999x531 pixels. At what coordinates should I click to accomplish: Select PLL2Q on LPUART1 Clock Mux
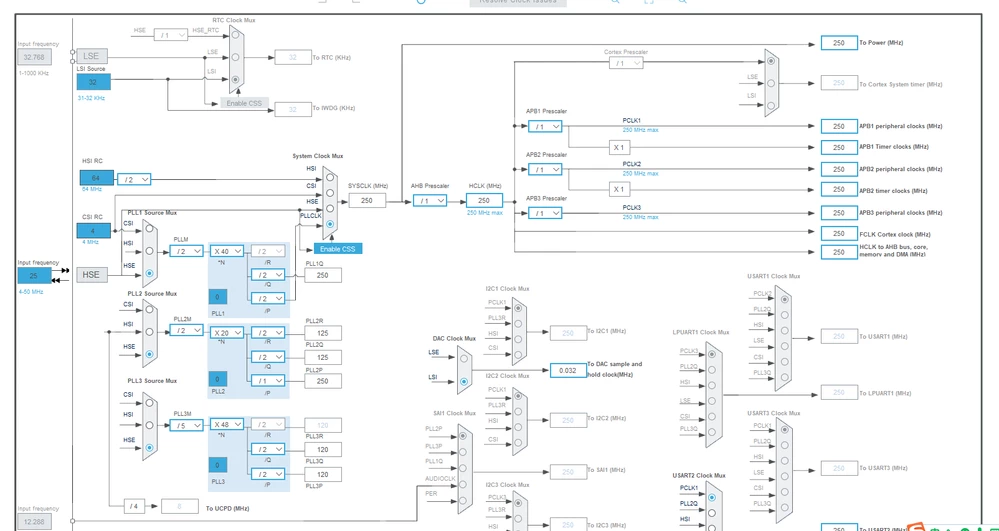pos(711,370)
